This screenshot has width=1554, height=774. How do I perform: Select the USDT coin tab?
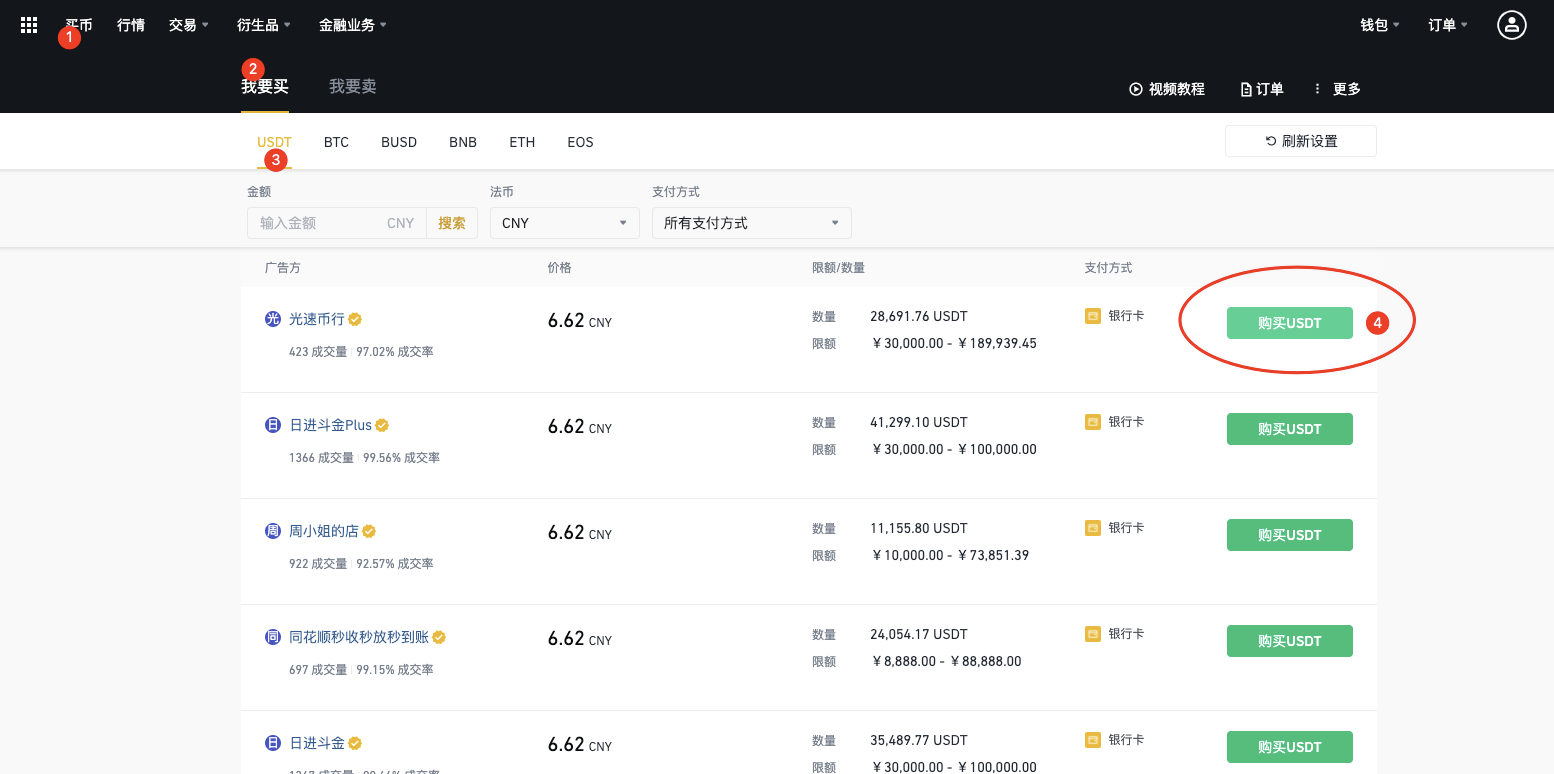pyautogui.click(x=274, y=142)
